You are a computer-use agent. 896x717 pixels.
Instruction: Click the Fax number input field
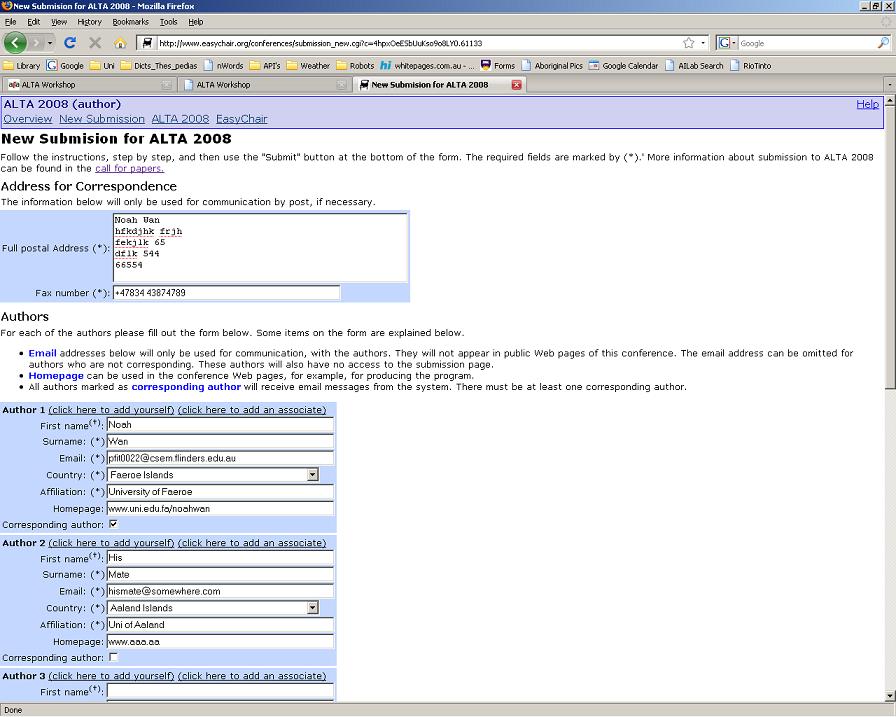[226, 293]
